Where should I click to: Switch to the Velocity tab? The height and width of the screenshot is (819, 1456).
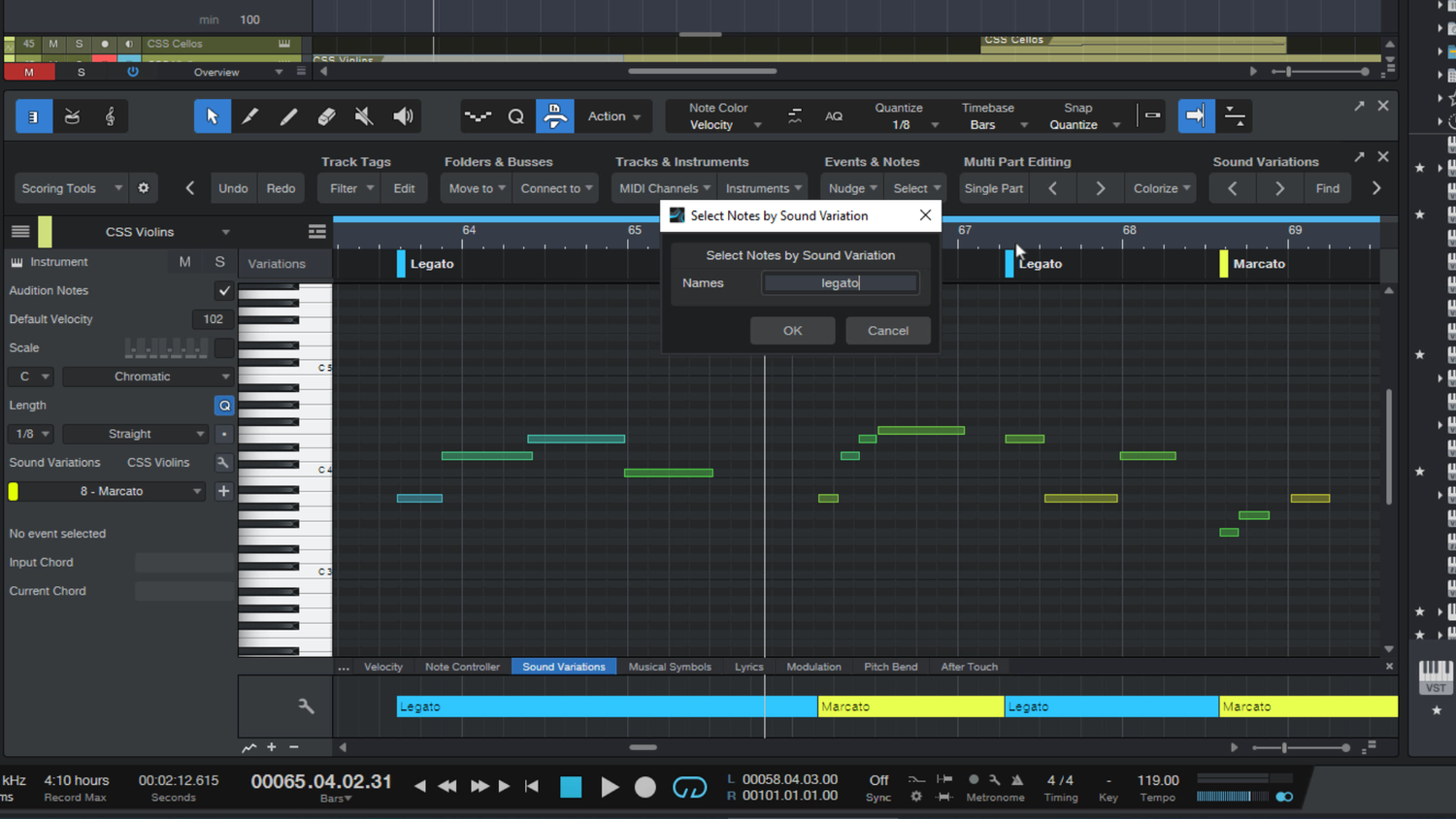click(382, 667)
